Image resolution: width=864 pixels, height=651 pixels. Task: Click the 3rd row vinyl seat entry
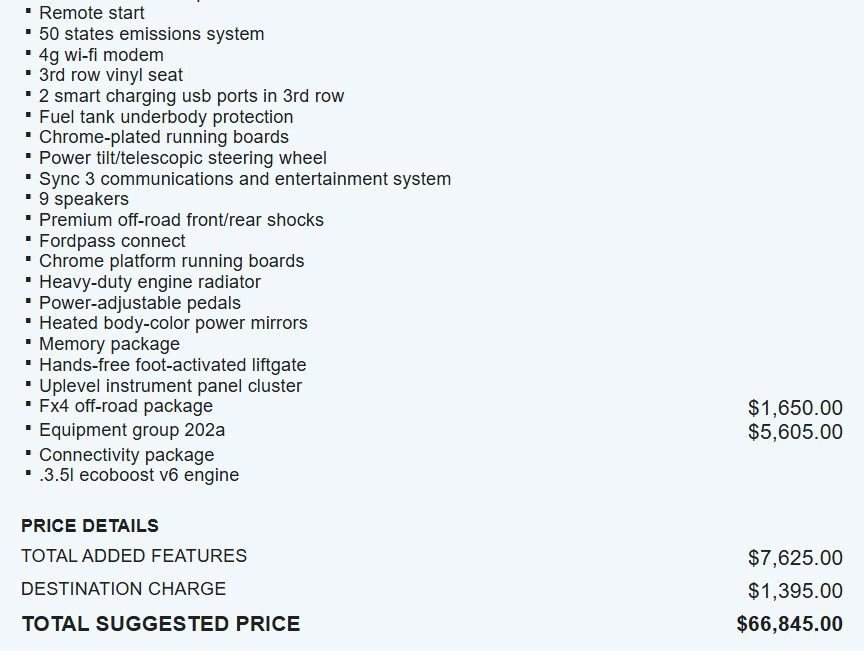[x=111, y=75]
